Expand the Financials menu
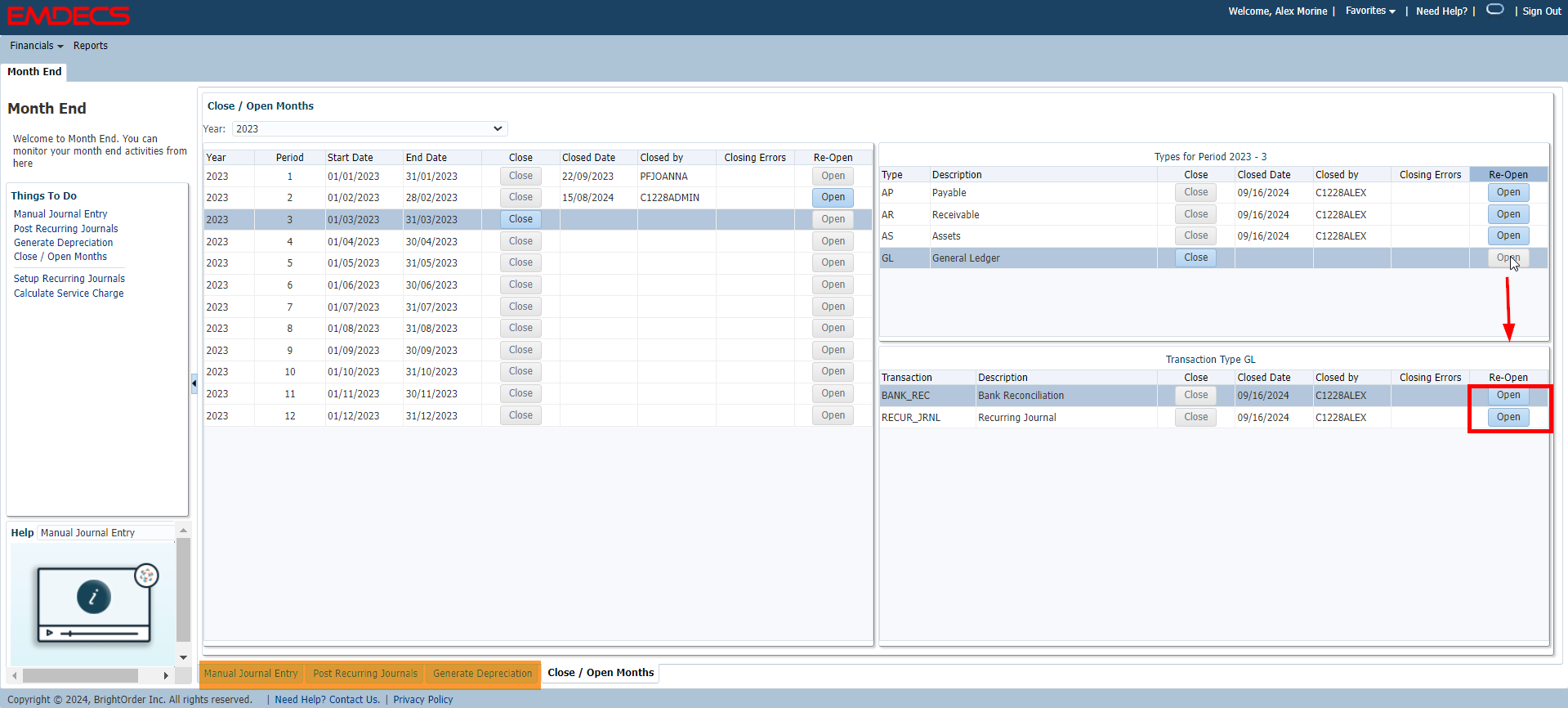This screenshot has height=708, width=1568. coord(36,46)
